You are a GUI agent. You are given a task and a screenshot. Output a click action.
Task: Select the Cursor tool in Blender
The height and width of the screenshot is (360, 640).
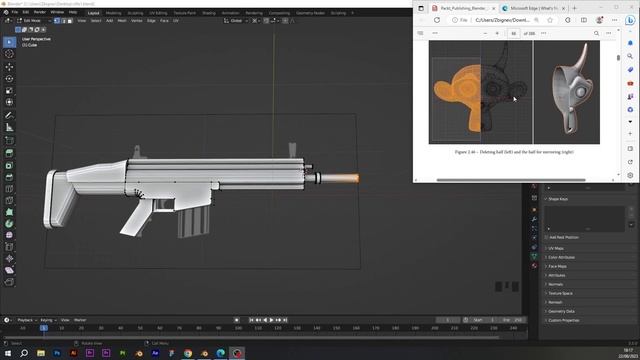pos(9,54)
